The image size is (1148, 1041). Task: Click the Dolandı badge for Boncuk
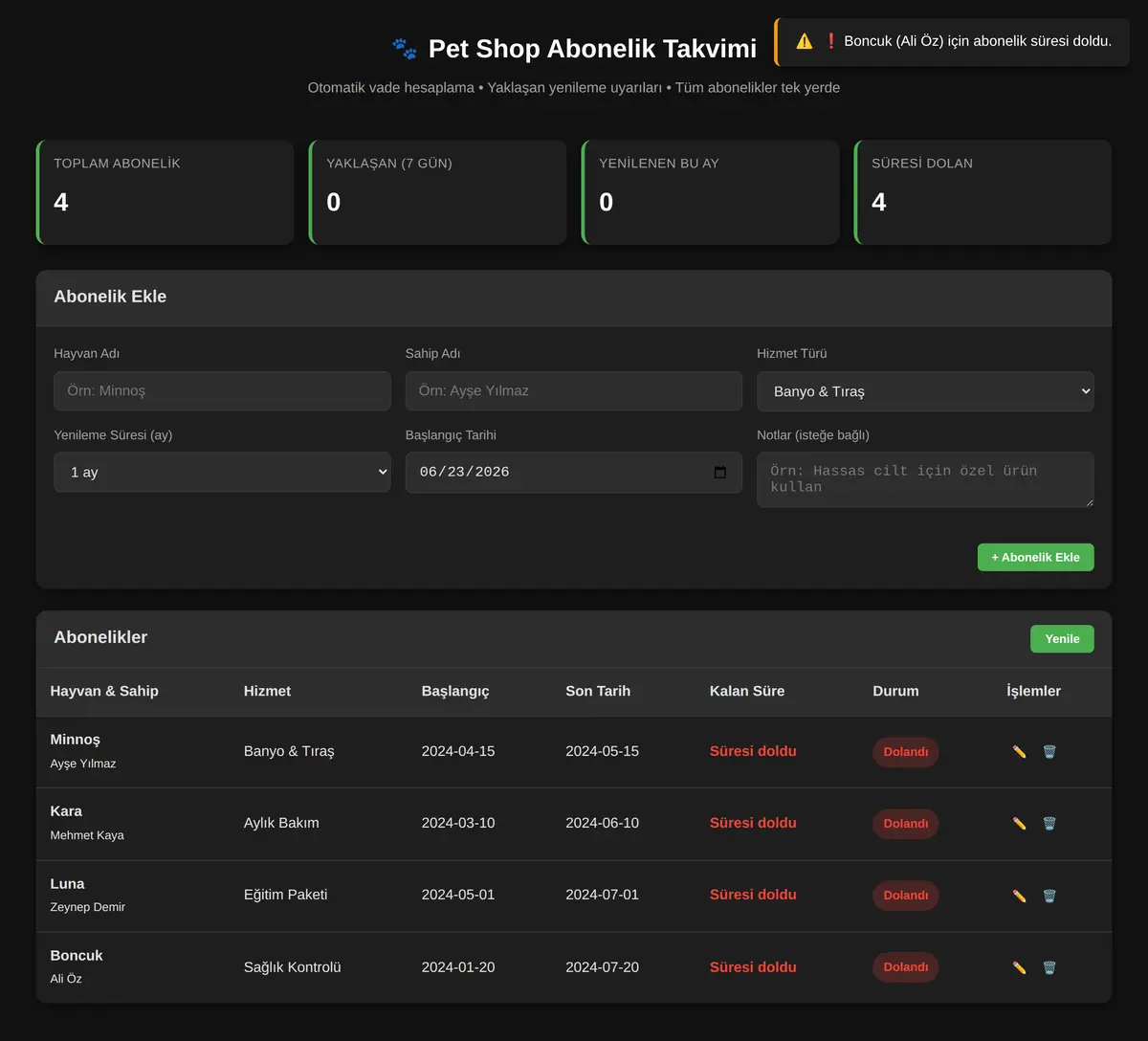906,967
